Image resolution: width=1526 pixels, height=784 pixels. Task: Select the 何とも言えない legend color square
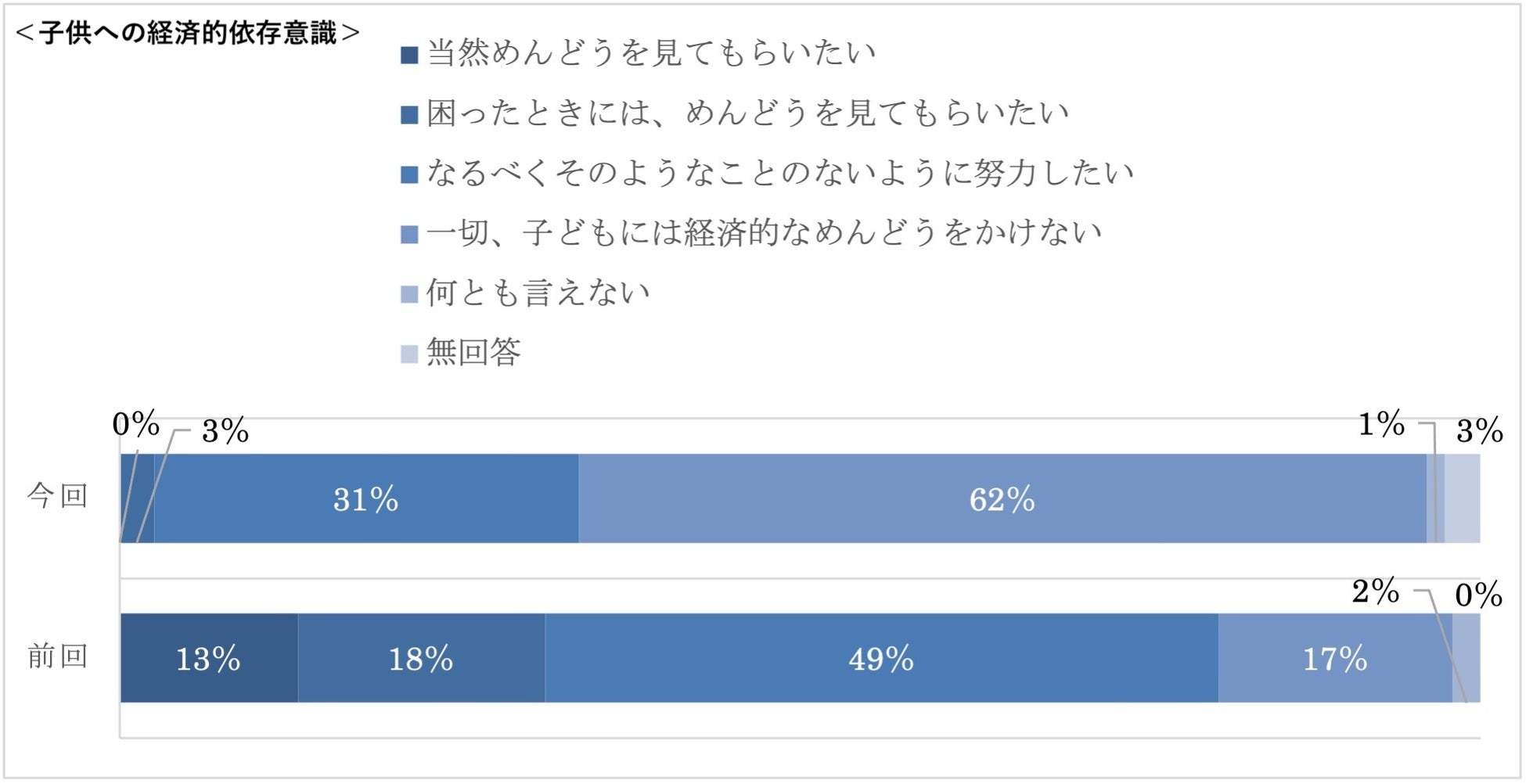409,294
